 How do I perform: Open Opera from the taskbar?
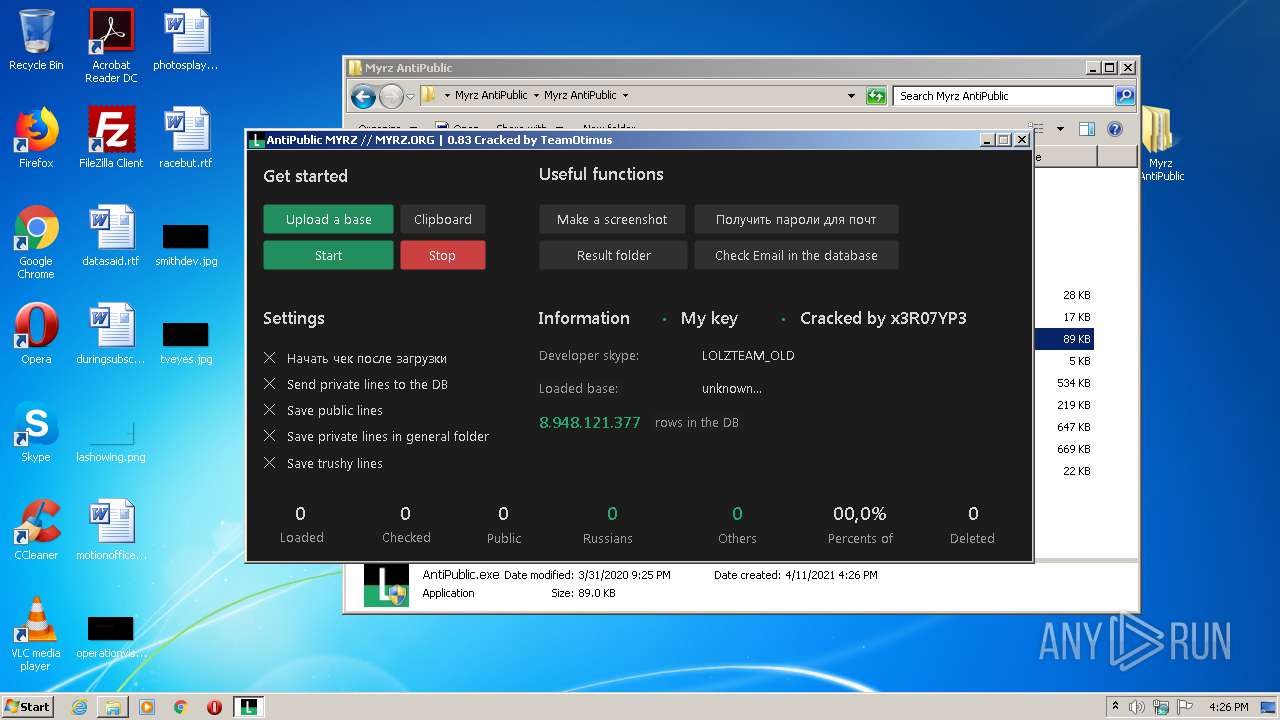pos(214,707)
